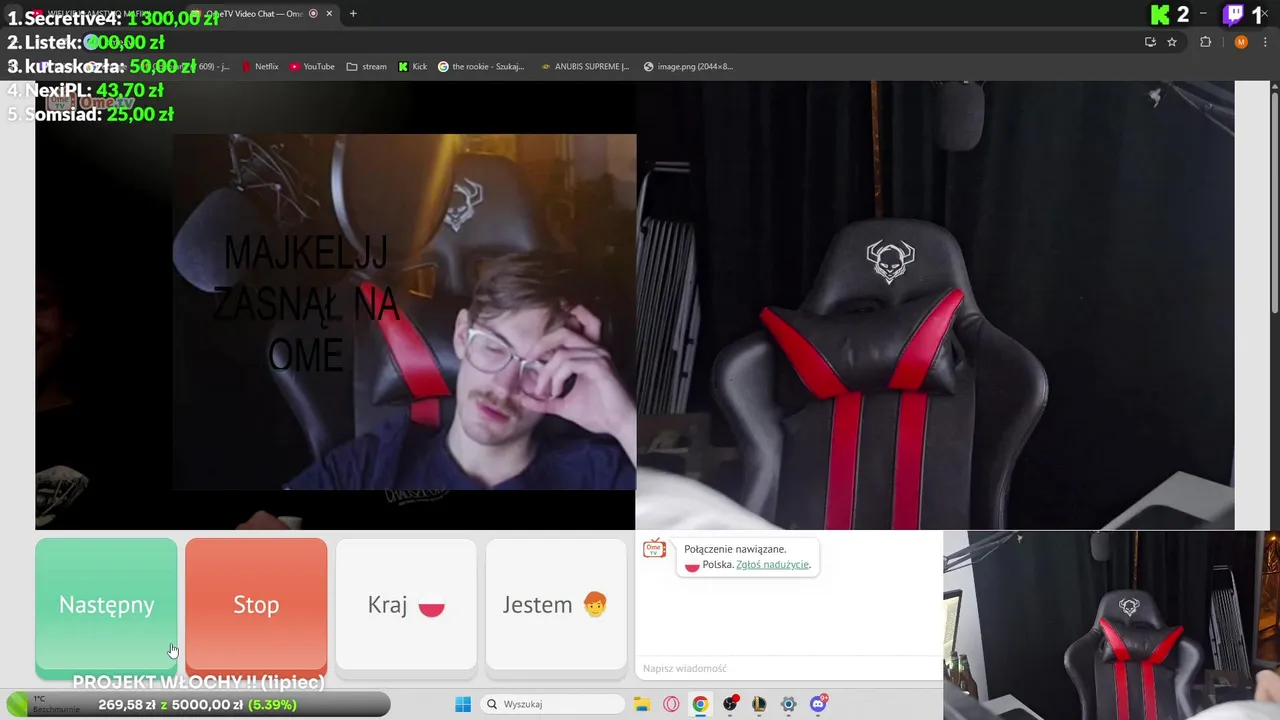Open the ANUBIS SUPREME bookmark
Image resolution: width=1280 pixels, height=720 pixels.
[x=585, y=67]
